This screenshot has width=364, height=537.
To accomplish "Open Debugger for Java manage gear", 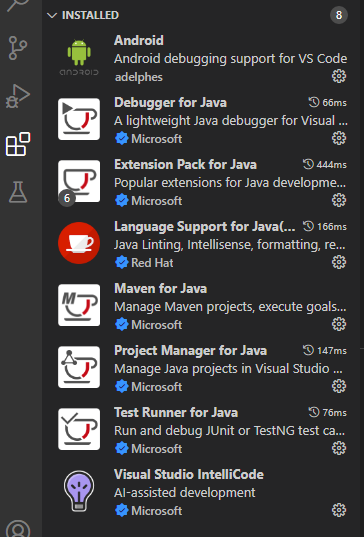I will (x=339, y=138).
